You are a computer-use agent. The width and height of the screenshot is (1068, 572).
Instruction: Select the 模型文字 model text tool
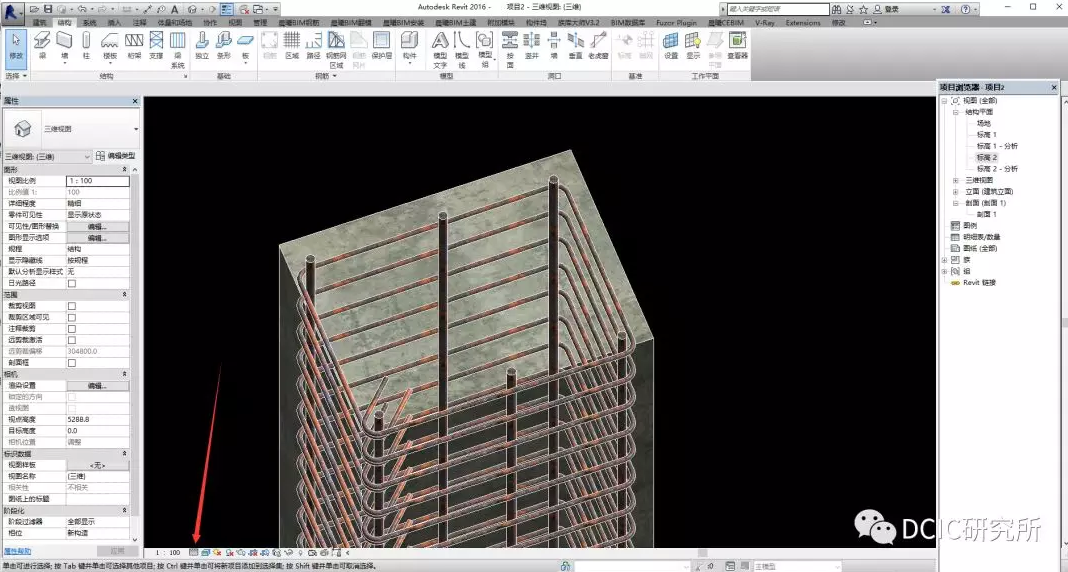click(441, 49)
